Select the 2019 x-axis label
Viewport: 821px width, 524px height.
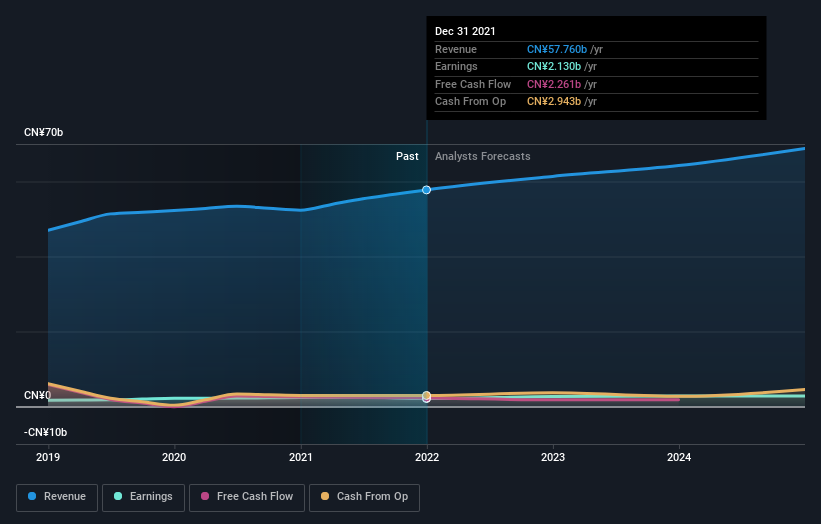click(48, 457)
